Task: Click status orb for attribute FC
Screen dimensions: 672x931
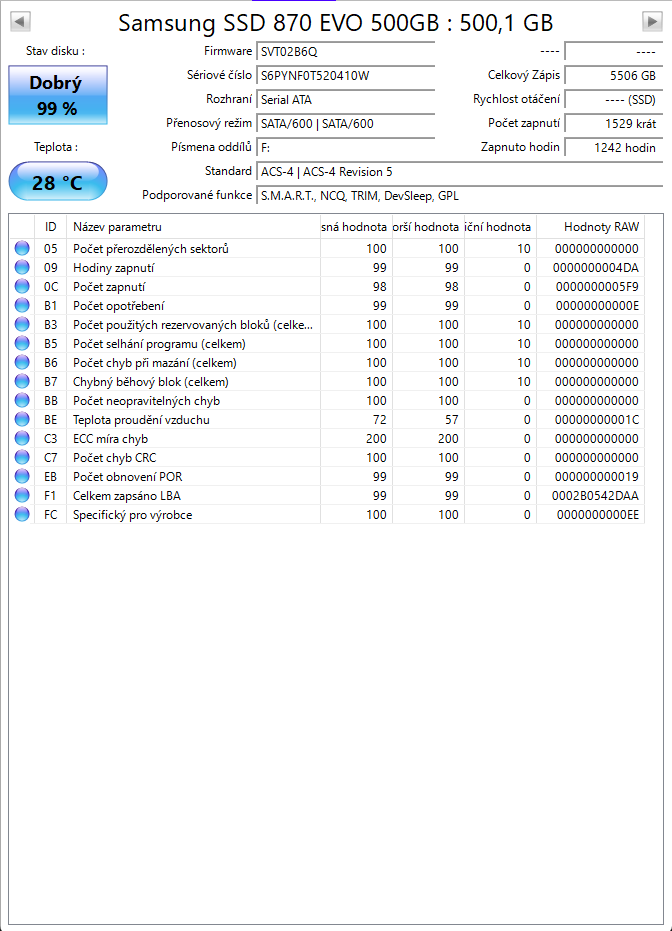Action: pos(22,514)
